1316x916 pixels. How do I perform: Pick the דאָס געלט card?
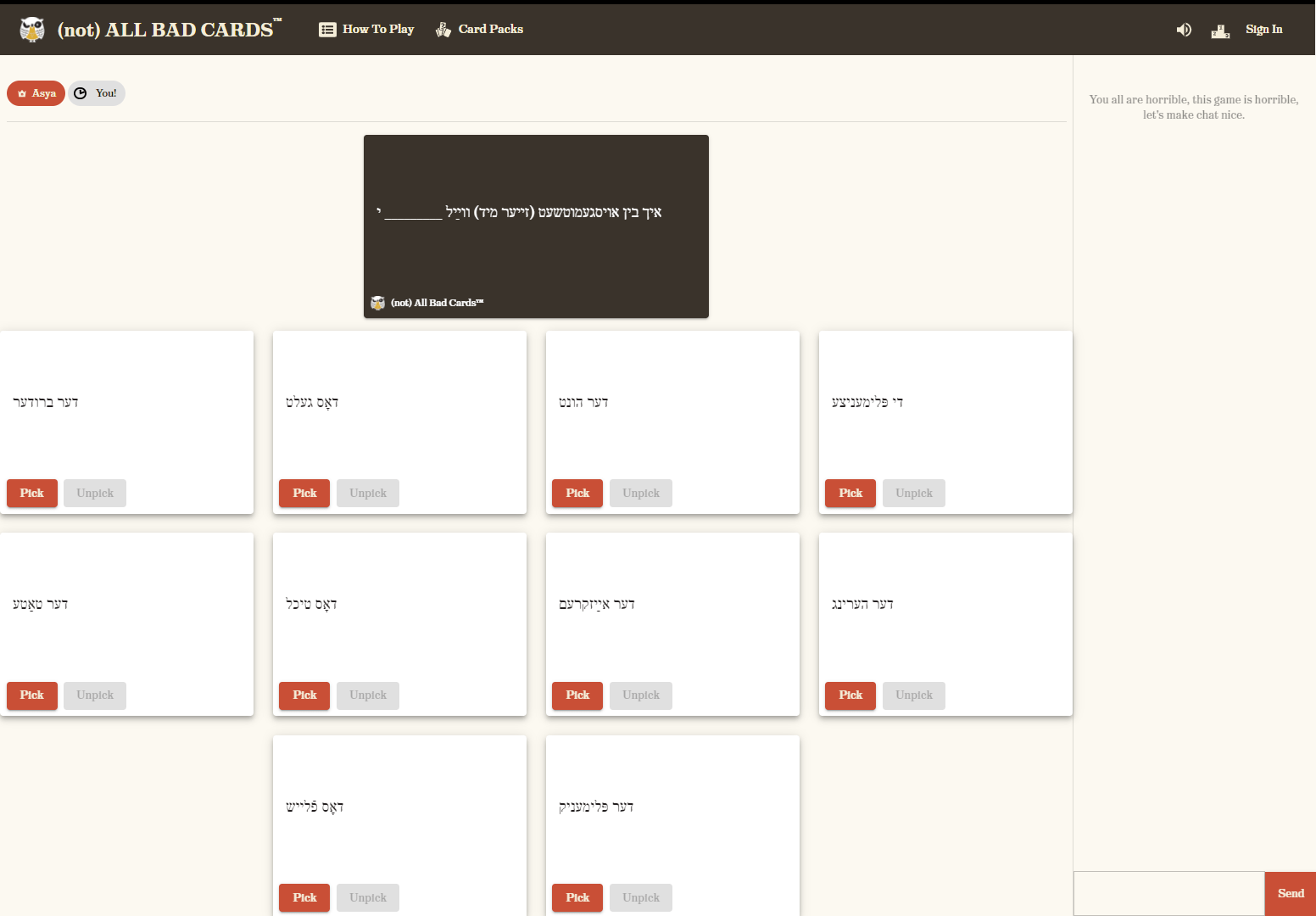point(305,494)
